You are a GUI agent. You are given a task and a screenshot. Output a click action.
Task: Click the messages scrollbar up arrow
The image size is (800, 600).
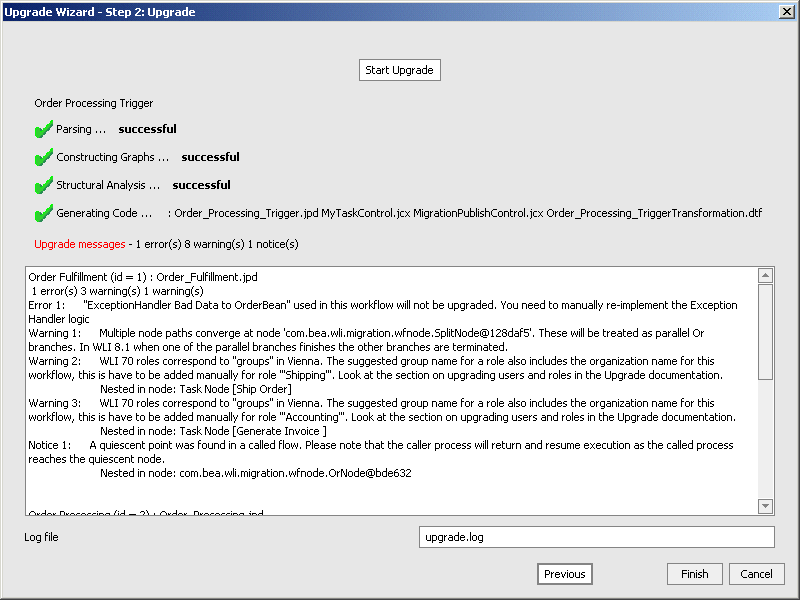tap(765, 276)
